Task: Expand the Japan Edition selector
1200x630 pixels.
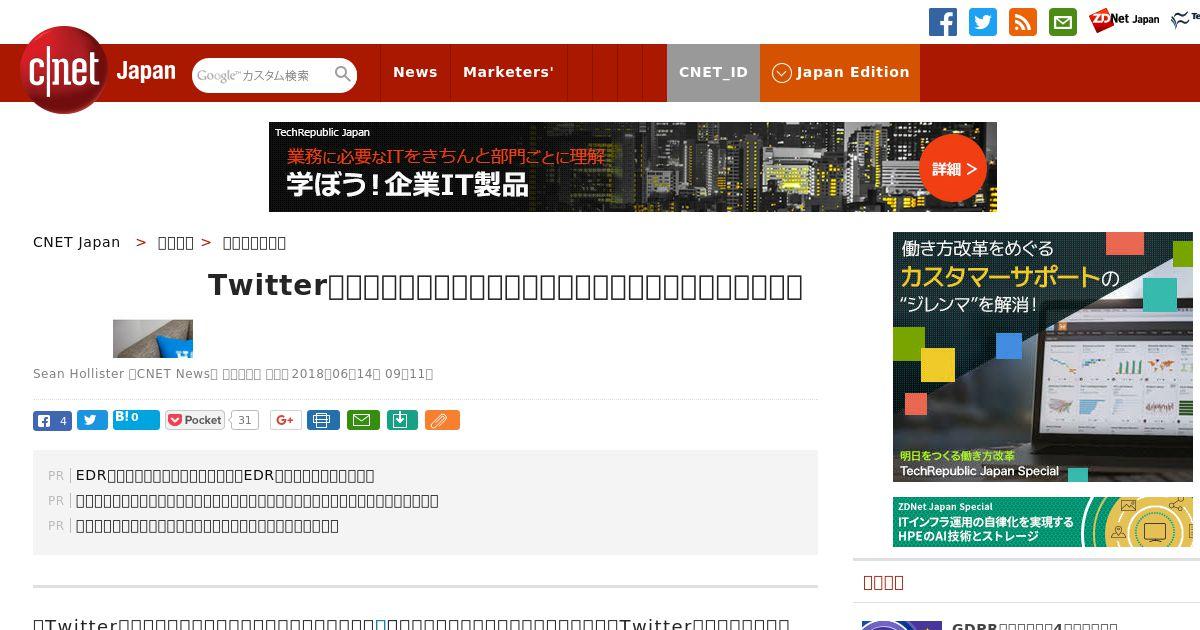Action: pos(840,72)
